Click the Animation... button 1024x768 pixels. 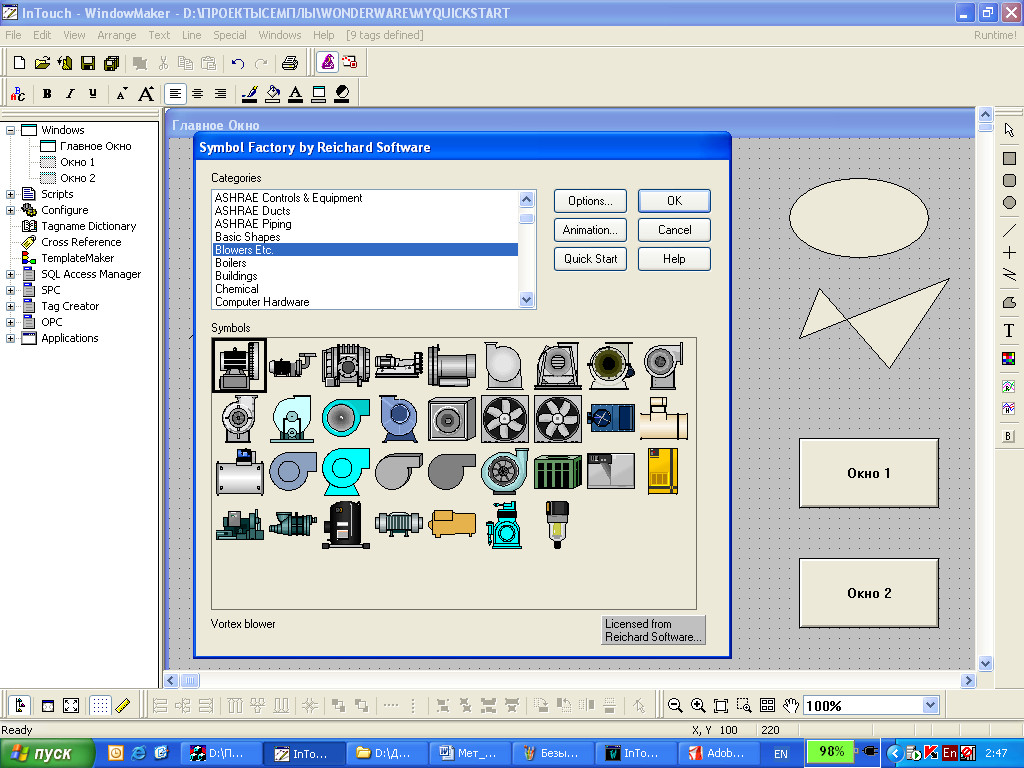(590, 230)
